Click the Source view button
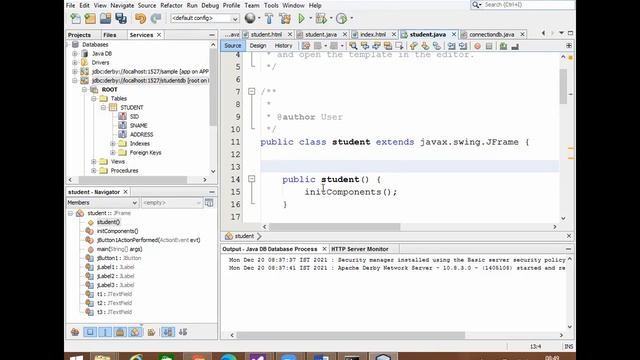Viewport: 640px width, 360px height. (233, 46)
